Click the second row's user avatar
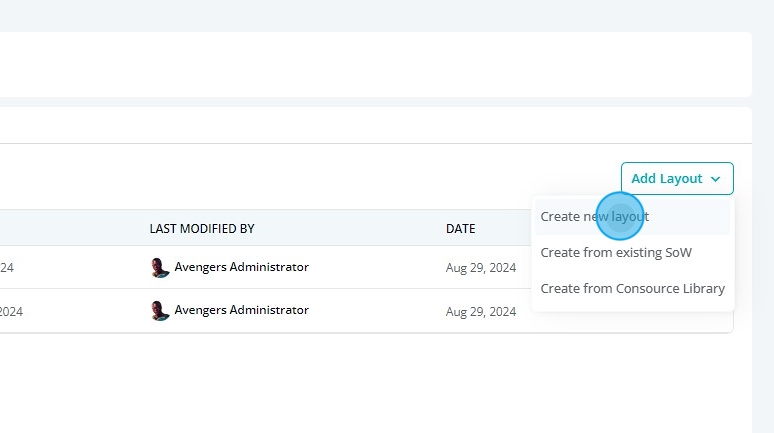The image size is (774, 433). click(160, 310)
